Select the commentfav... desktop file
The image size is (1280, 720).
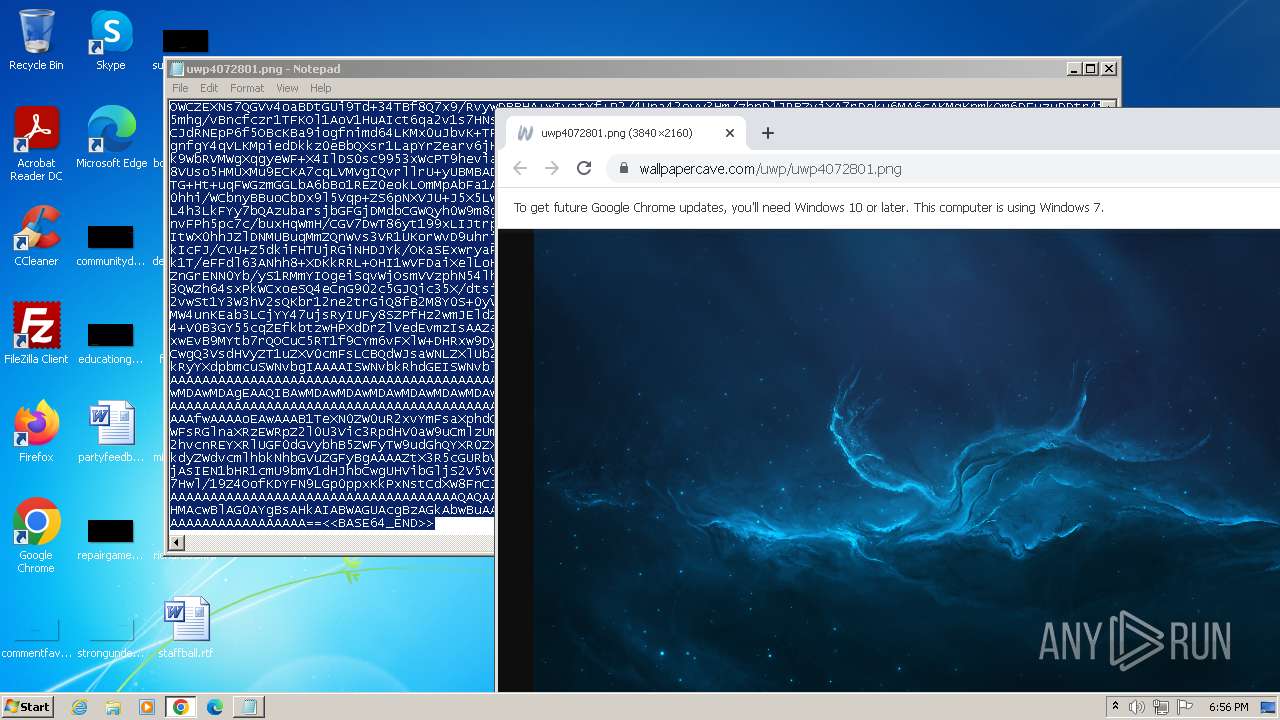pyautogui.click(x=36, y=640)
